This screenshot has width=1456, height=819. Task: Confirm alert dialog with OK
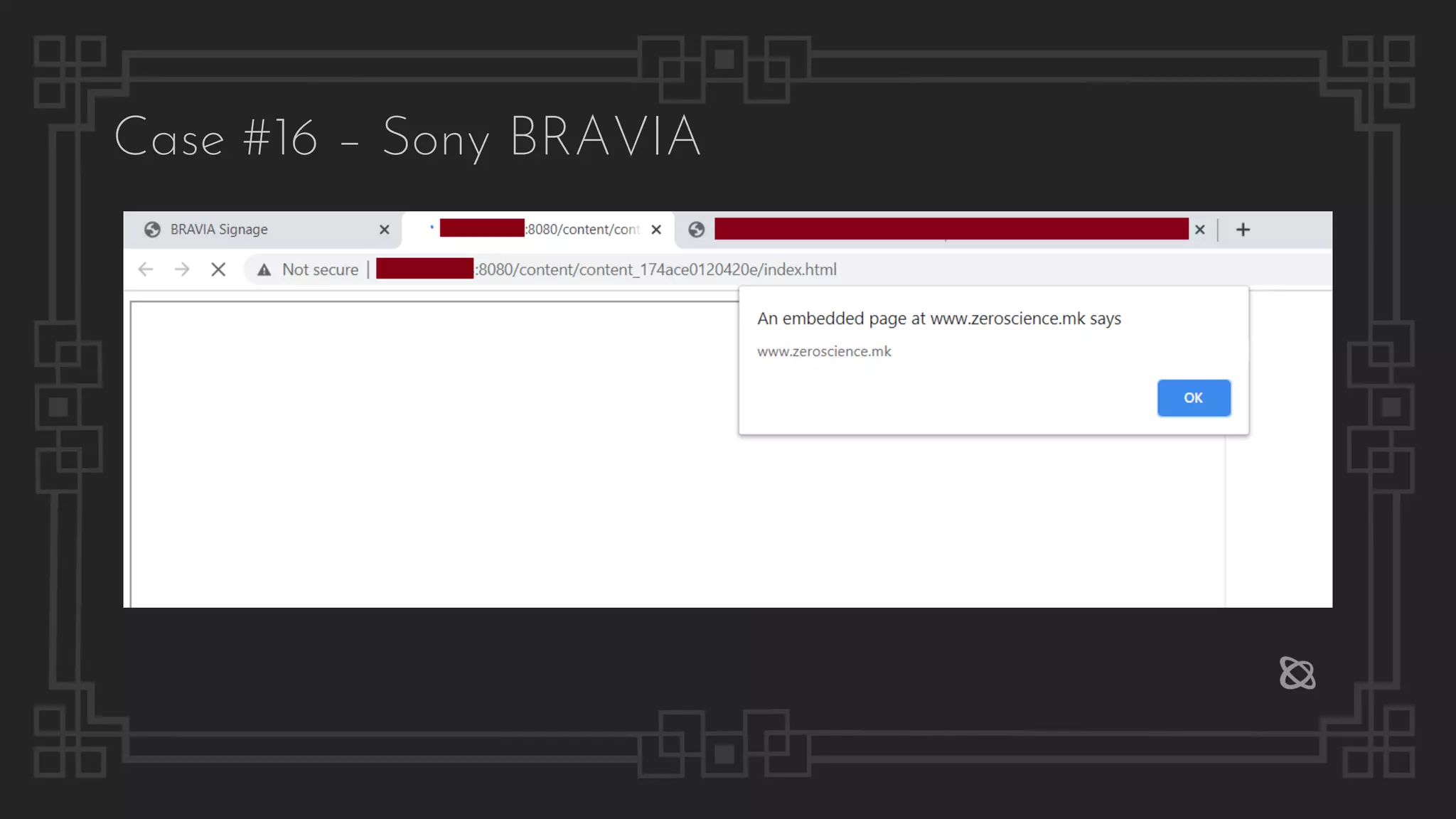point(1194,398)
